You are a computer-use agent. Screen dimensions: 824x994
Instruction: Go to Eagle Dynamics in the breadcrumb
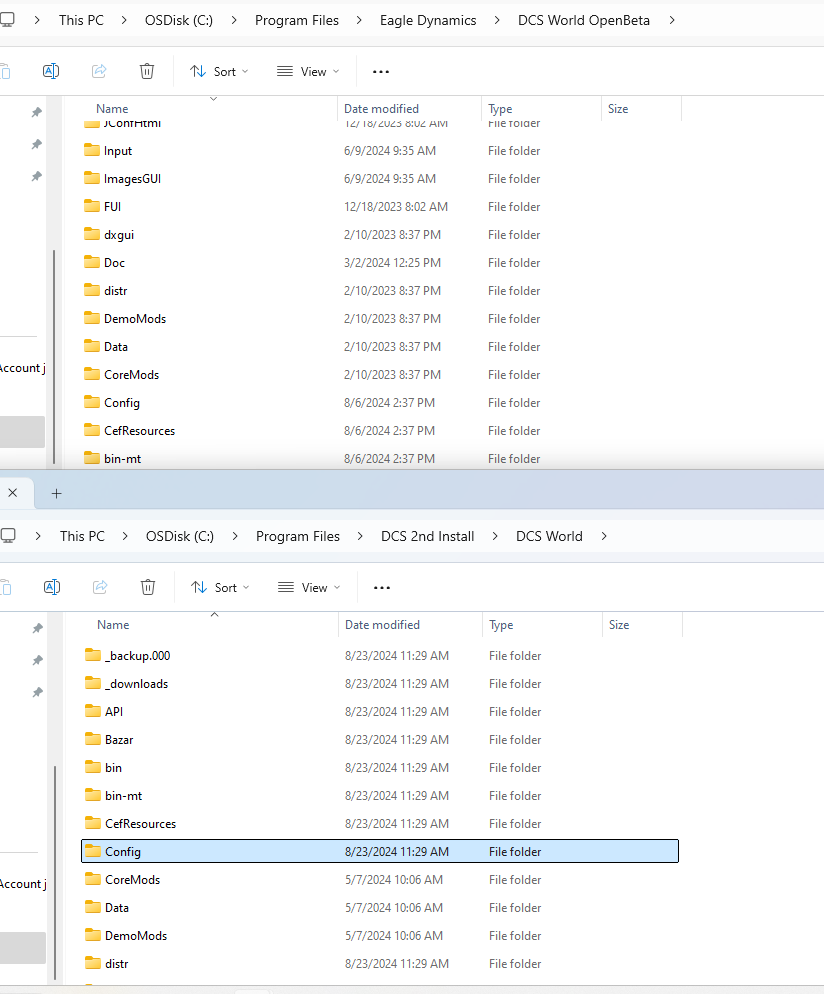(x=428, y=20)
